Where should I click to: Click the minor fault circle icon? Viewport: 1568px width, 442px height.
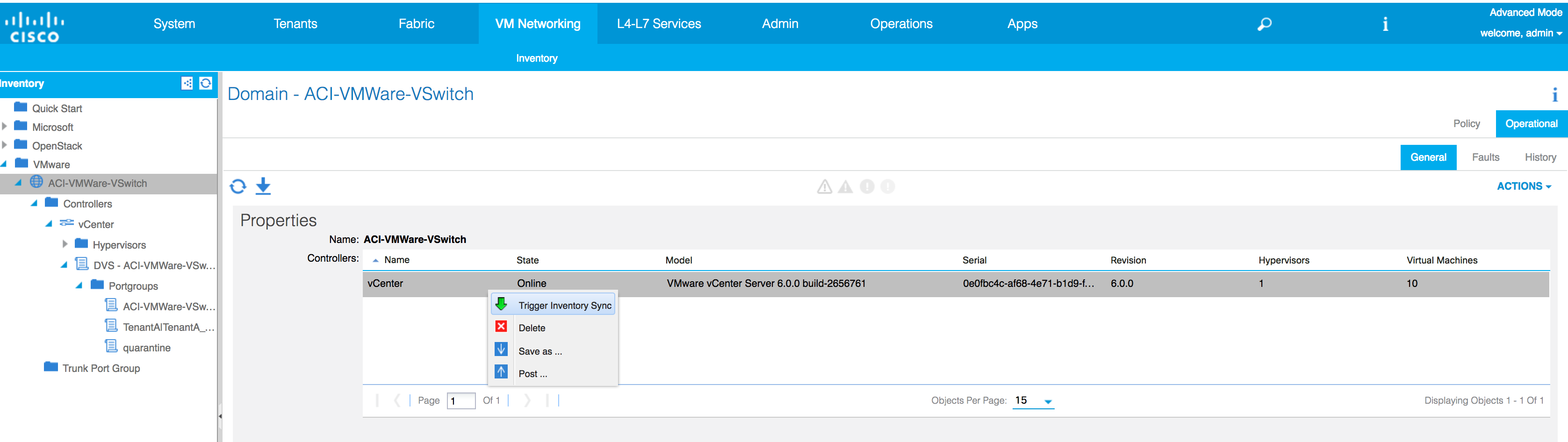867,186
